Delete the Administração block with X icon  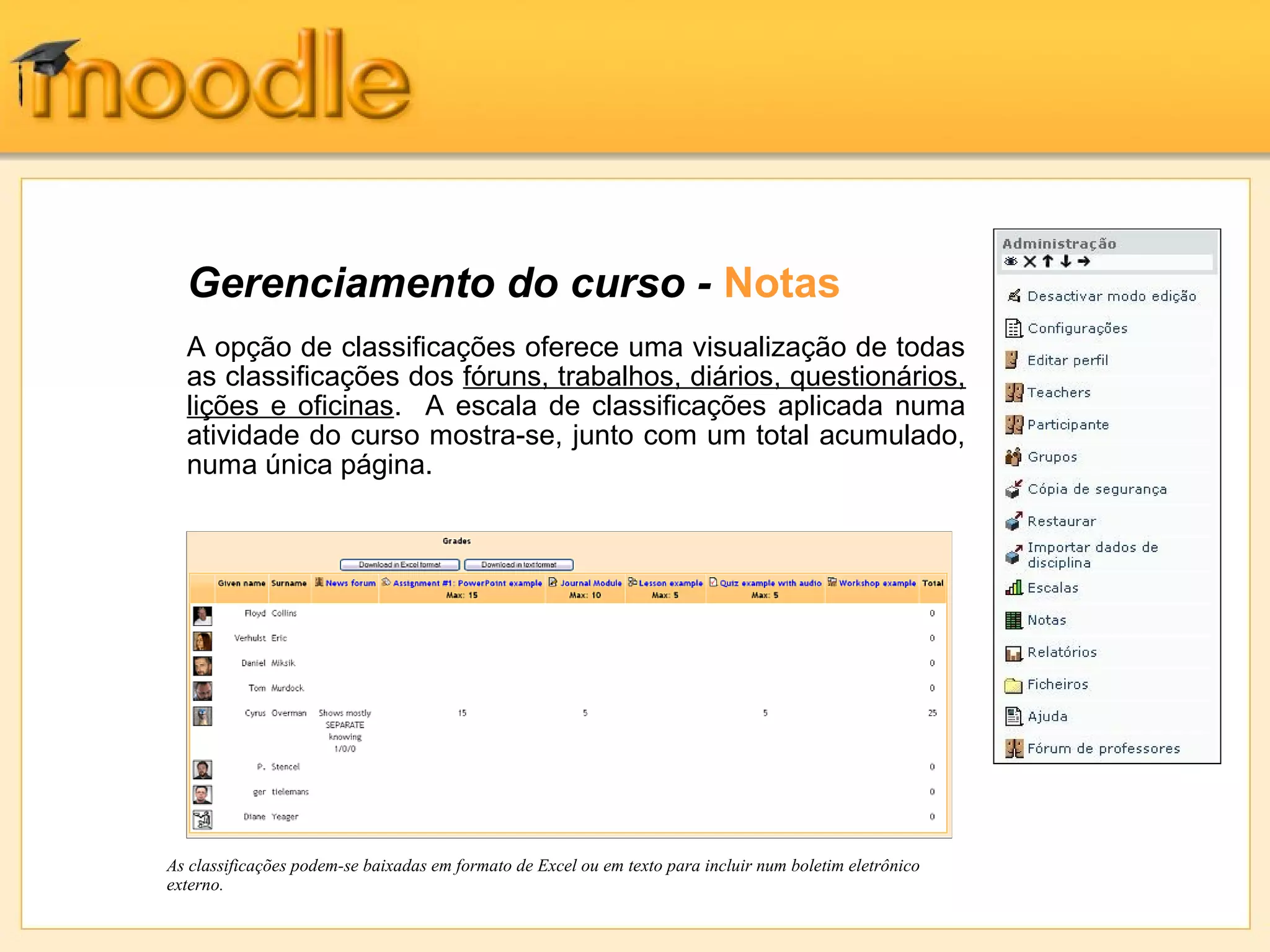1030,262
